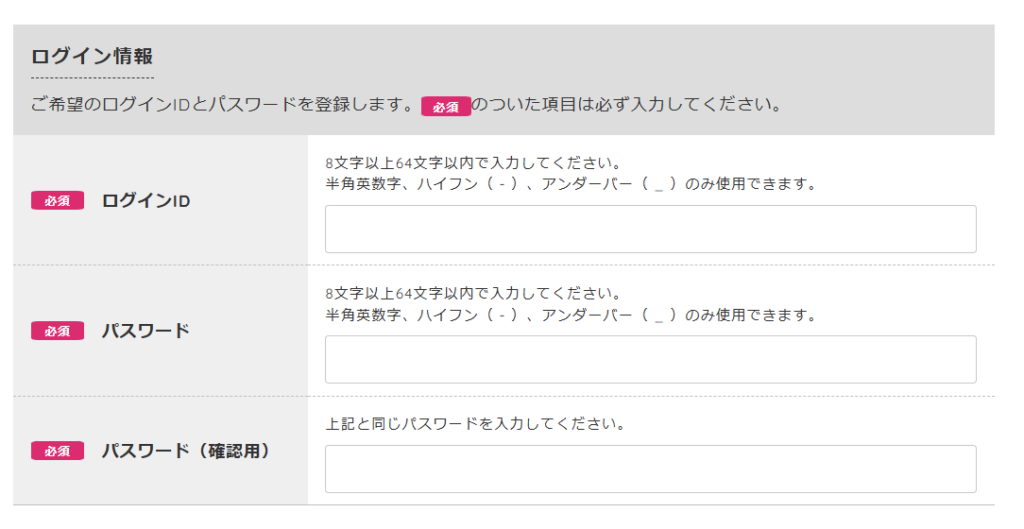Viewport: 1024px width, 529px height.
Task: Click the のついた項目は必ず入力してください text
Action: pyautogui.click(x=625, y=105)
